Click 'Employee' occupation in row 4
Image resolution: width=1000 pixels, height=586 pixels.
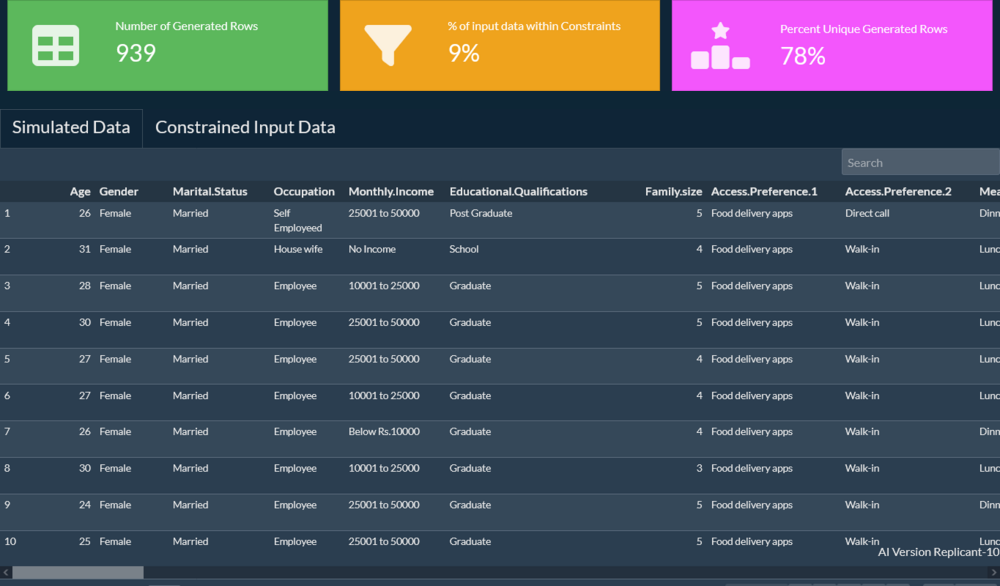pos(295,323)
